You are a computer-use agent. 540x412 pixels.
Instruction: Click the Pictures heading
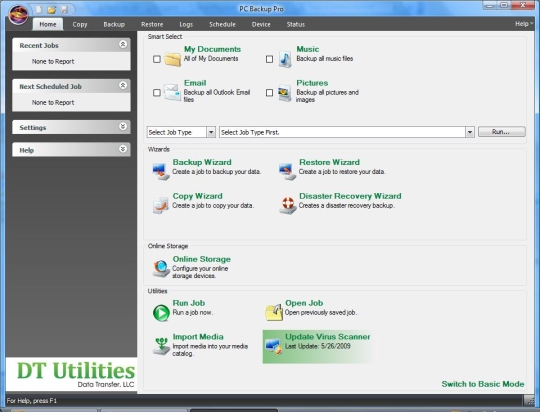tap(312, 83)
